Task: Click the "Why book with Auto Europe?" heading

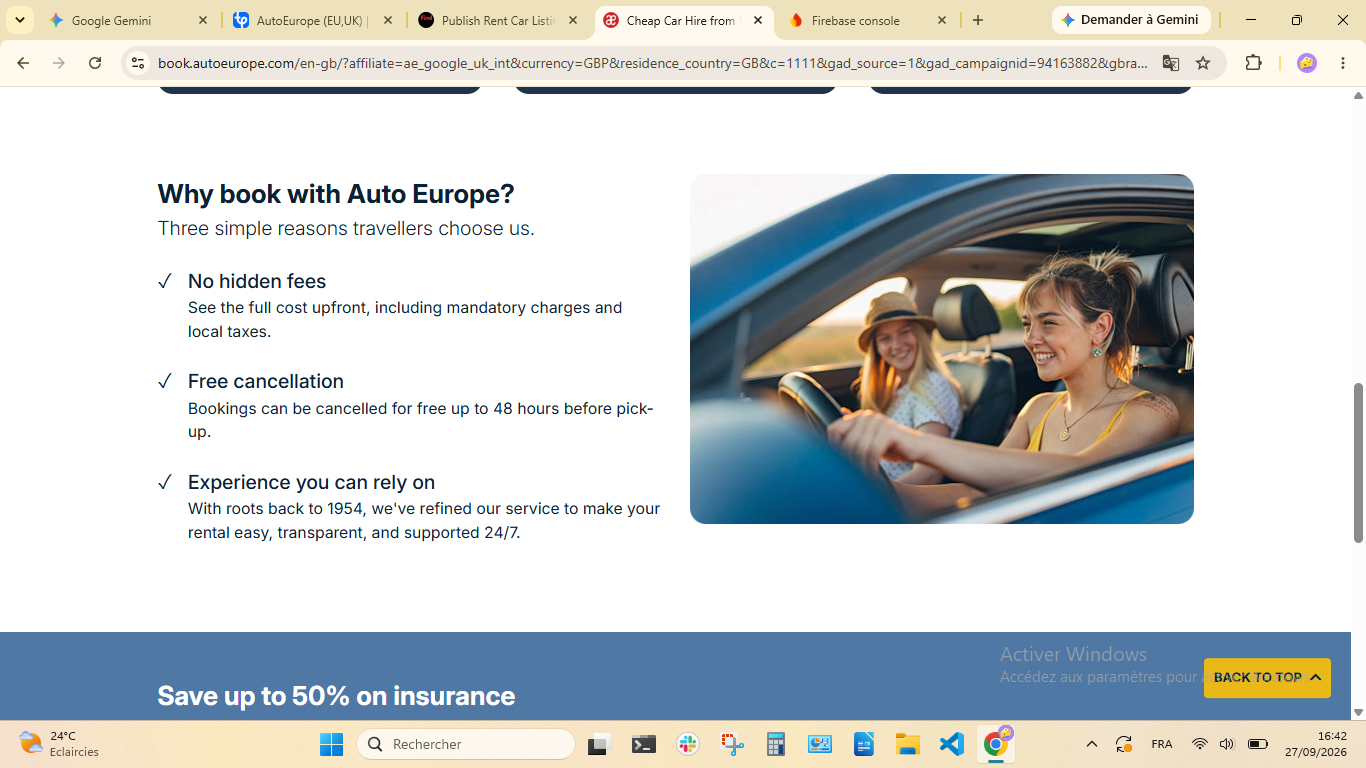Action: 336,193
